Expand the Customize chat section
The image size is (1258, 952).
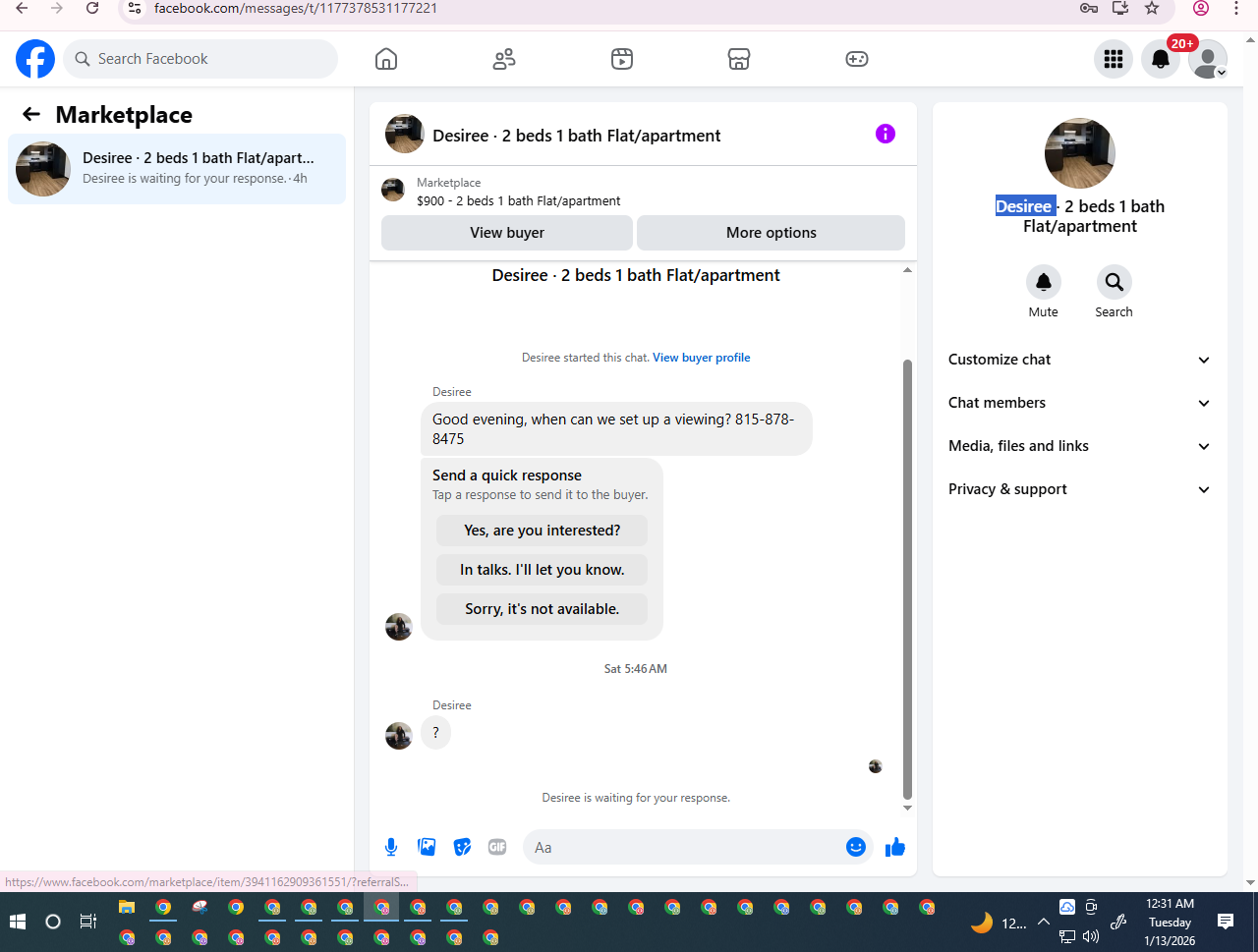(1080, 360)
